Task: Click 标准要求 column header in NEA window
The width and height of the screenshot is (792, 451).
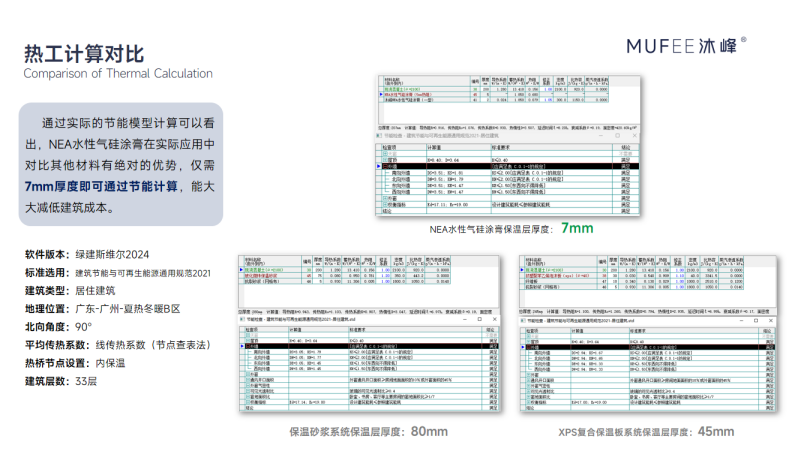Action: pos(552,147)
